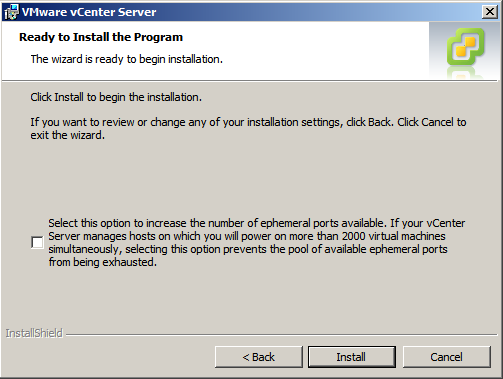Click the installer icon in title bar
This screenshot has width=503, height=379.
tap(11, 12)
